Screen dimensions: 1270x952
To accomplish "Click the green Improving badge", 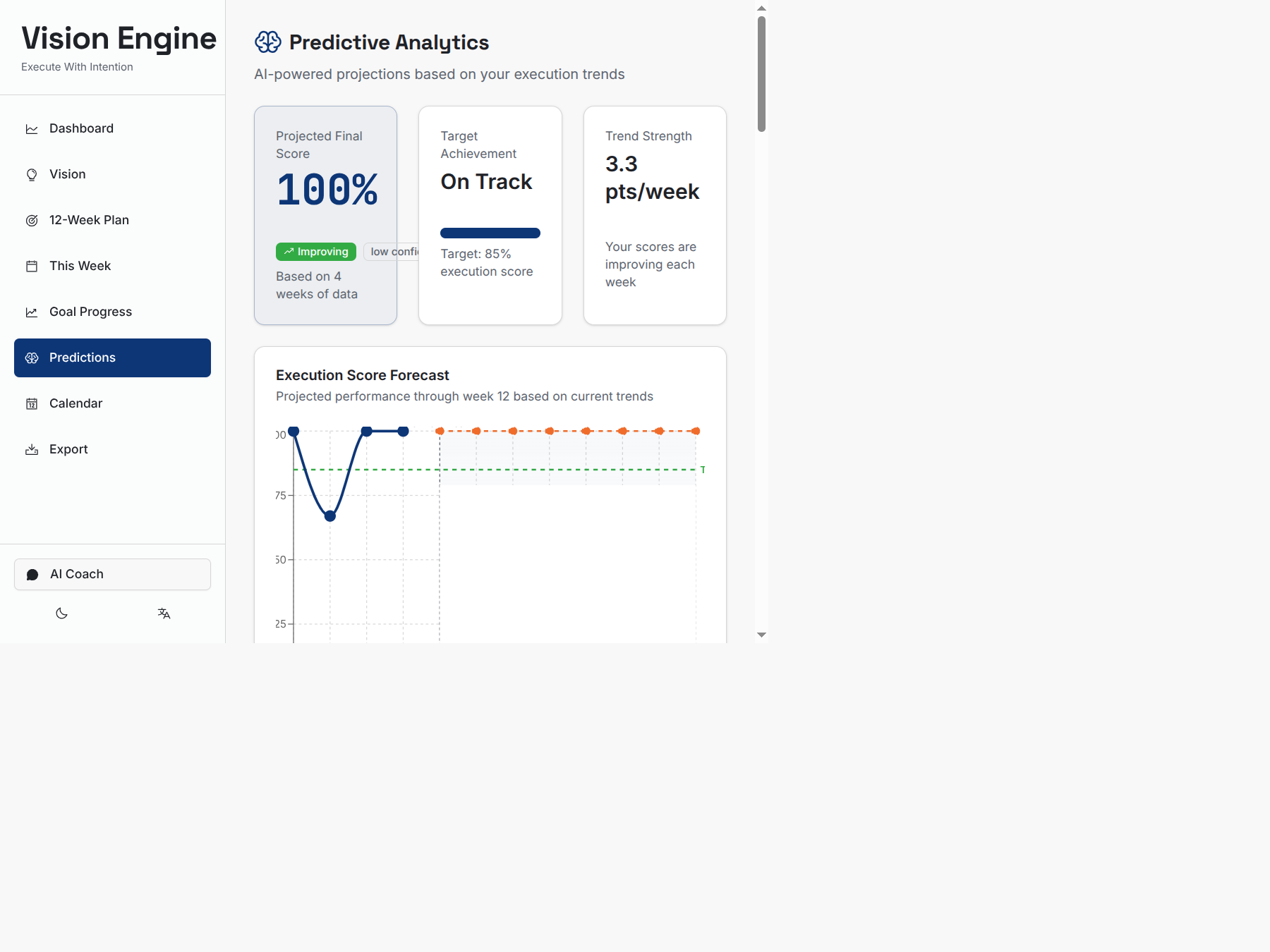I will click(316, 252).
